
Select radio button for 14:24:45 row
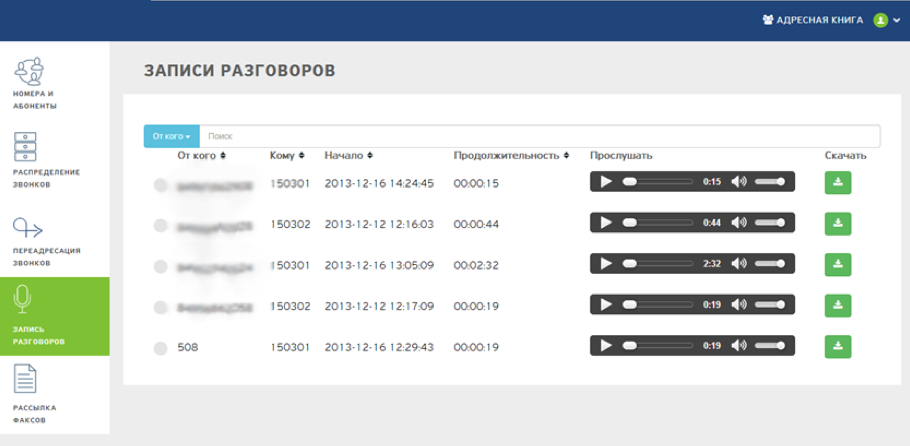pos(160,185)
